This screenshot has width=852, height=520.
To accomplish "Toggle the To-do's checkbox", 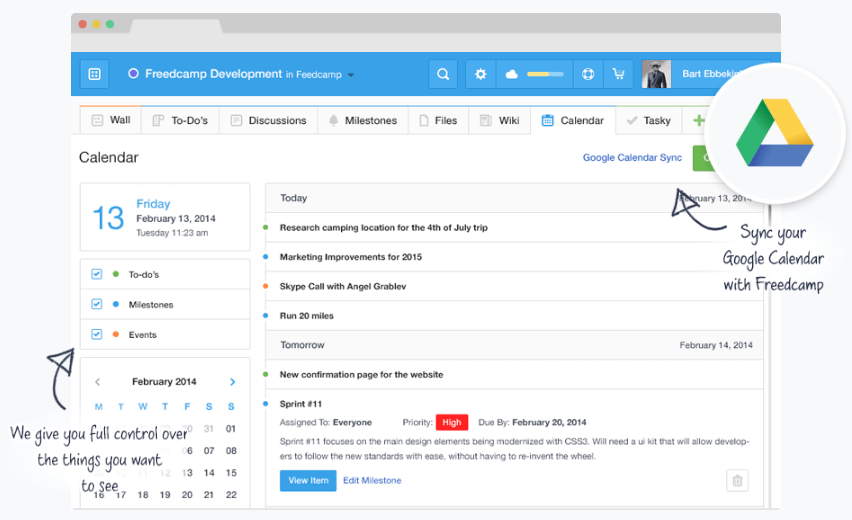I will point(97,274).
